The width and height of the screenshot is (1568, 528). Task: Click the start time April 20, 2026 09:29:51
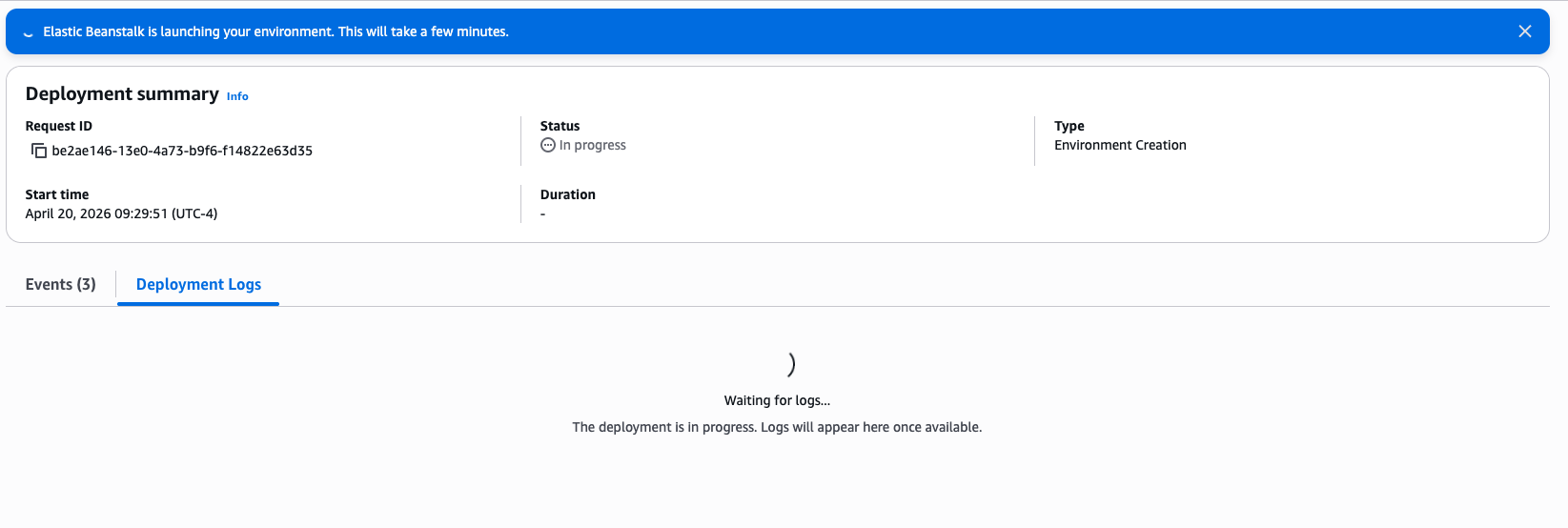pyautogui.click(x=121, y=213)
